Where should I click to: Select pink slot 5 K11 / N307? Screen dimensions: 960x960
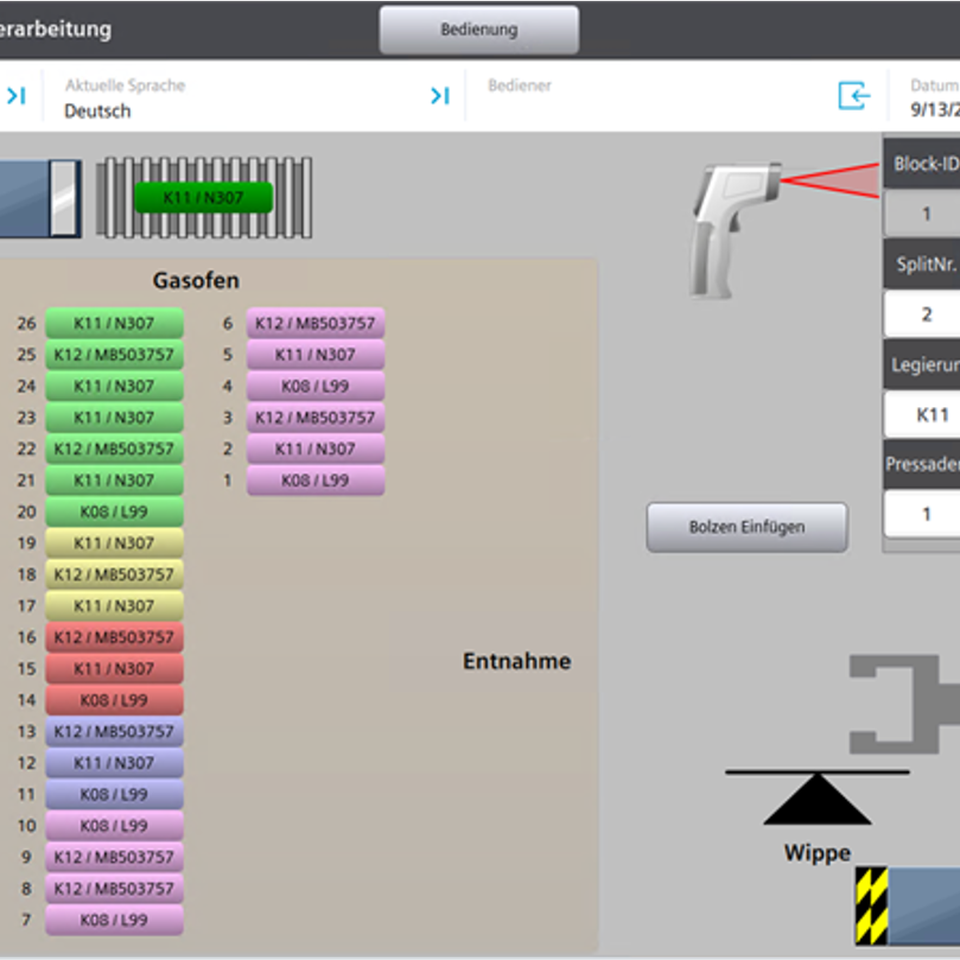[x=315, y=354]
